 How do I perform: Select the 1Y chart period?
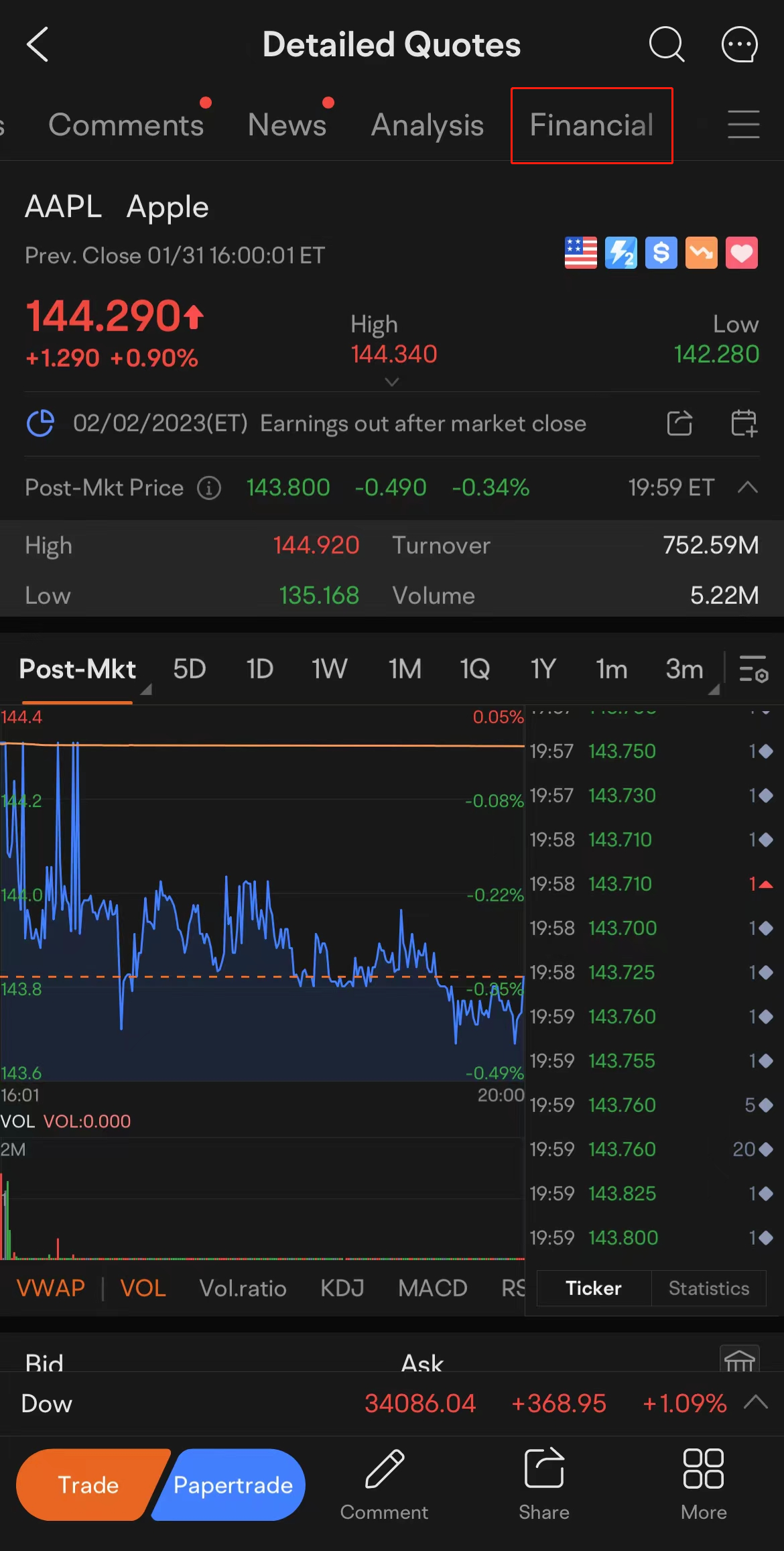(x=543, y=669)
